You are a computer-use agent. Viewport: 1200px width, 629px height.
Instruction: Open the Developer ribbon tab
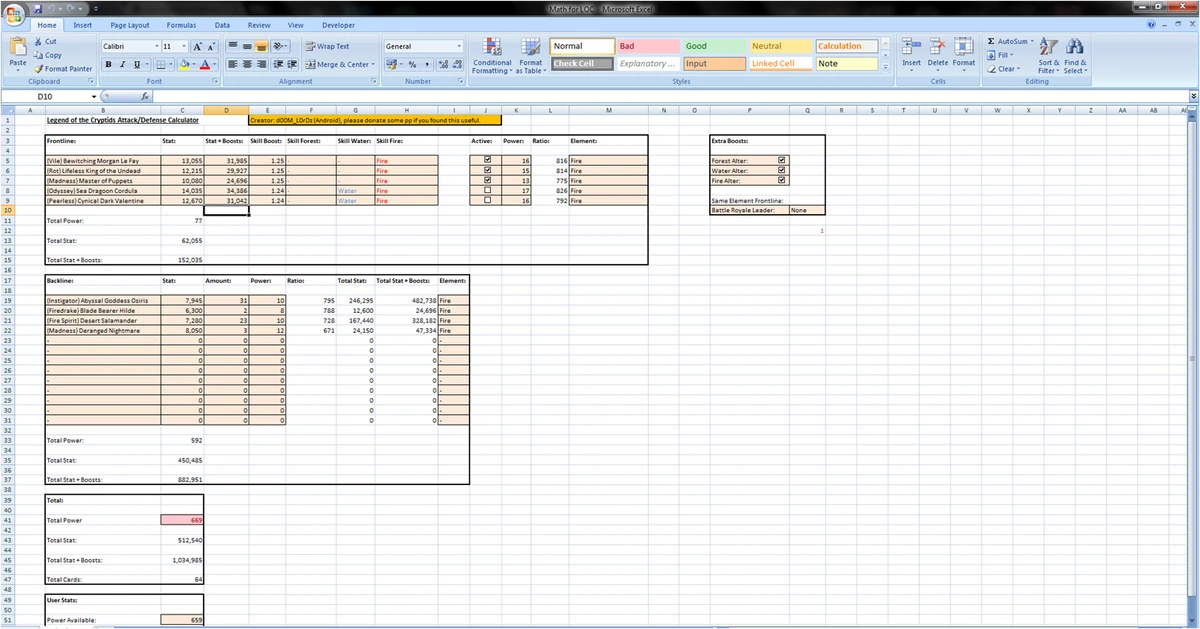(338, 24)
